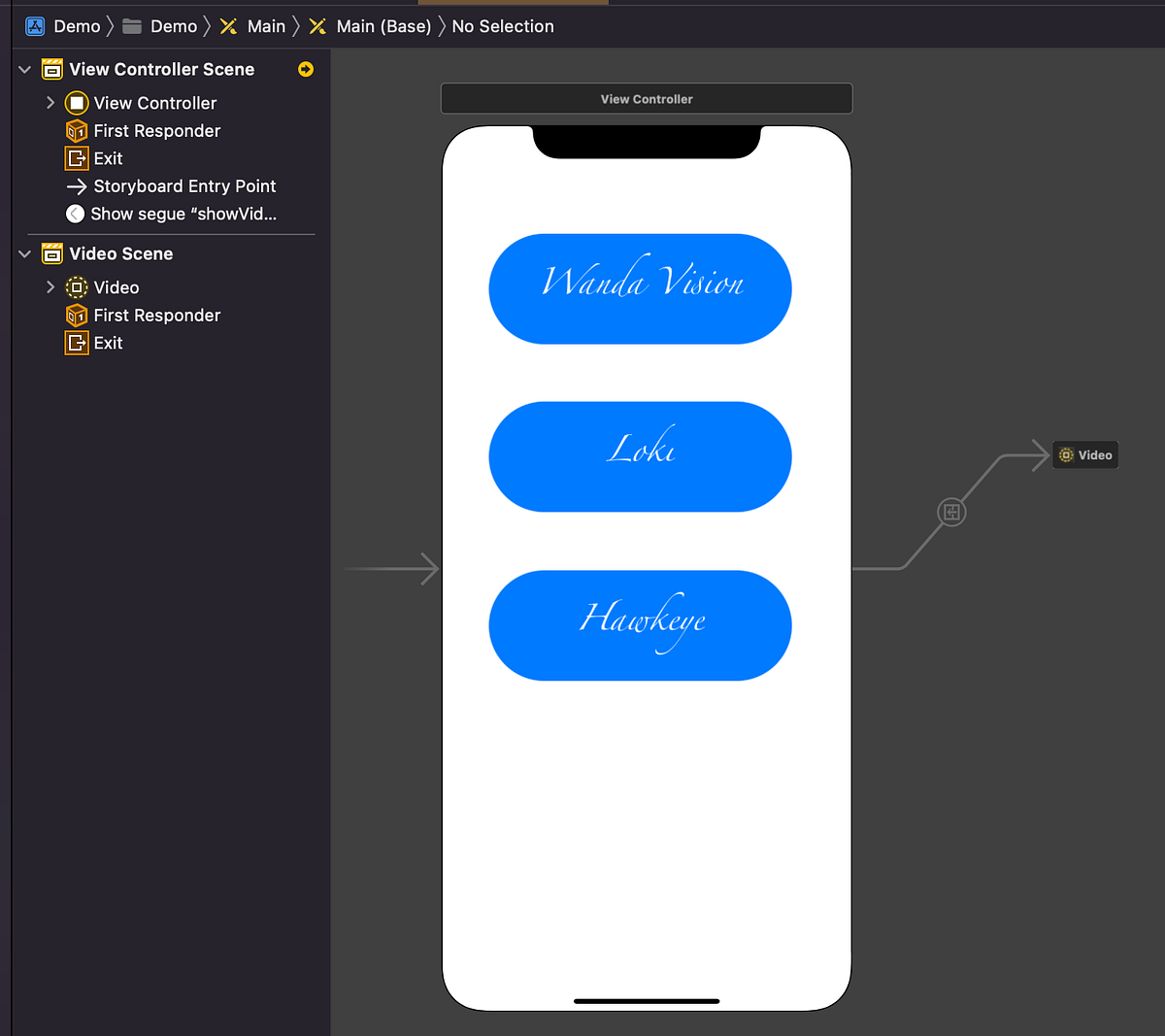1165x1036 pixels.
Task: Click Main in the jump bar
Action: (267, 25)
